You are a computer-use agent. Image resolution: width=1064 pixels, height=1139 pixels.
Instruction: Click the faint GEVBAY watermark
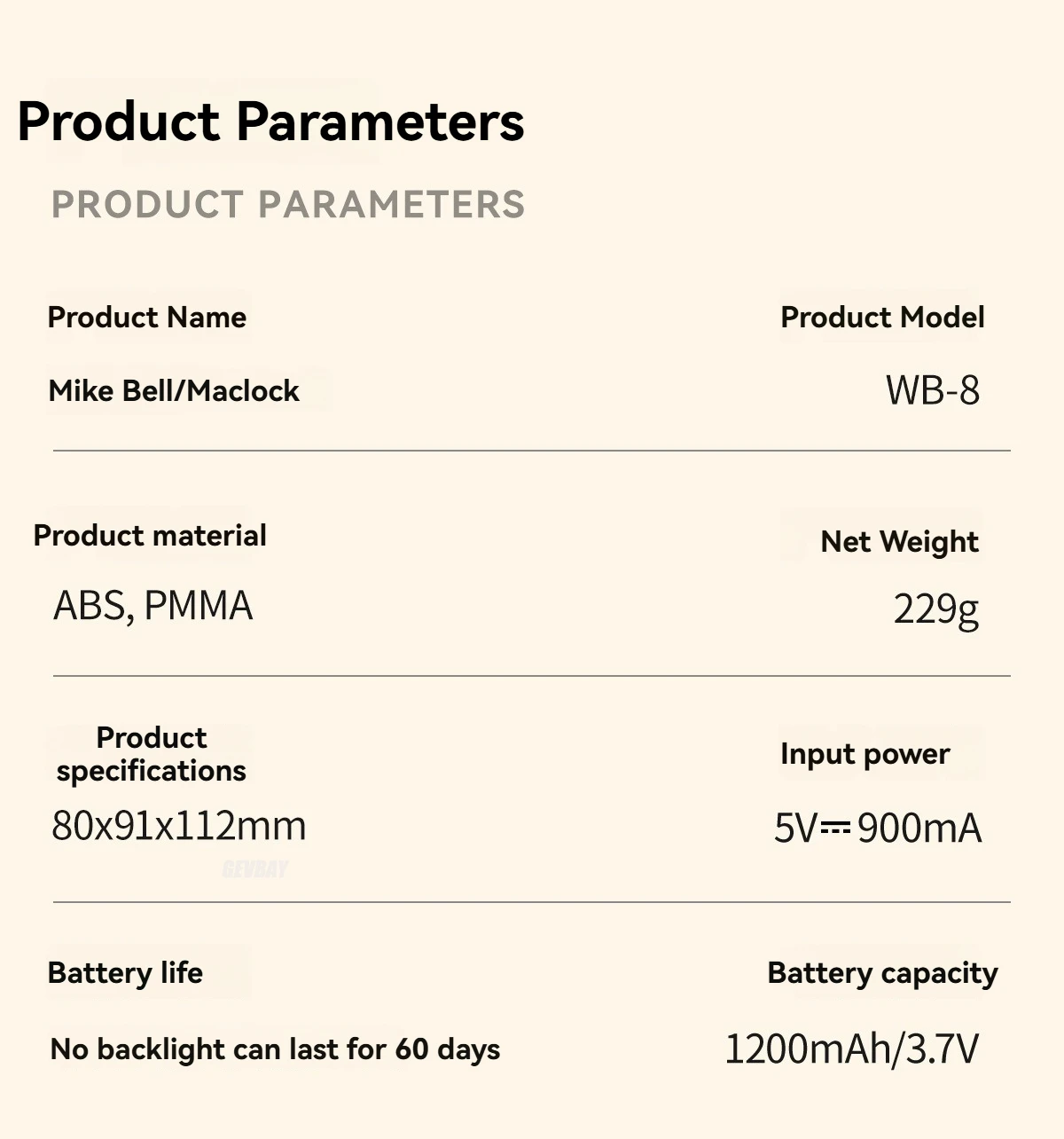click(x=255, y=869)
